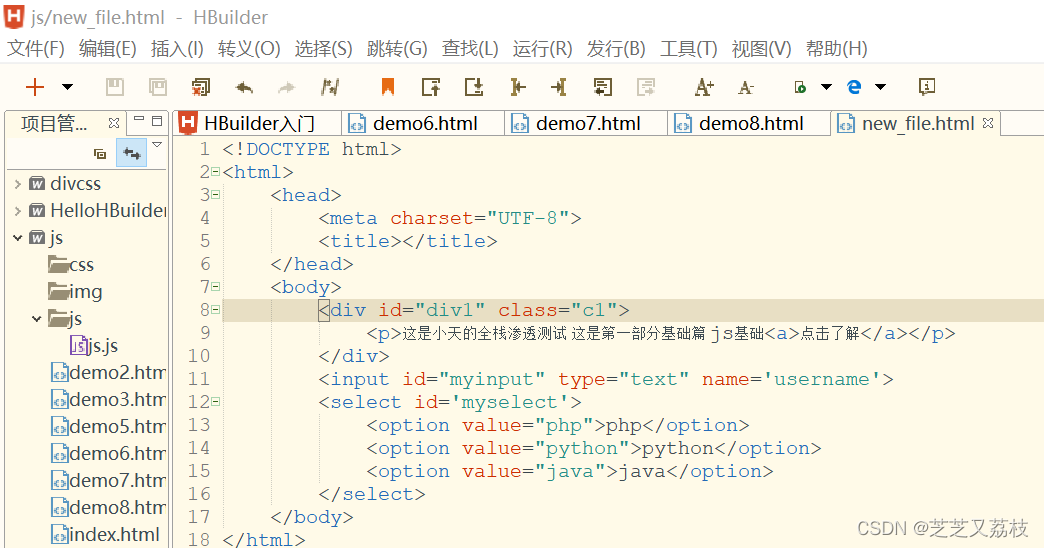Viewport: 1044px width, 548px height.
Task: Select the img folder in project tree
Action: tap(75, 292)
